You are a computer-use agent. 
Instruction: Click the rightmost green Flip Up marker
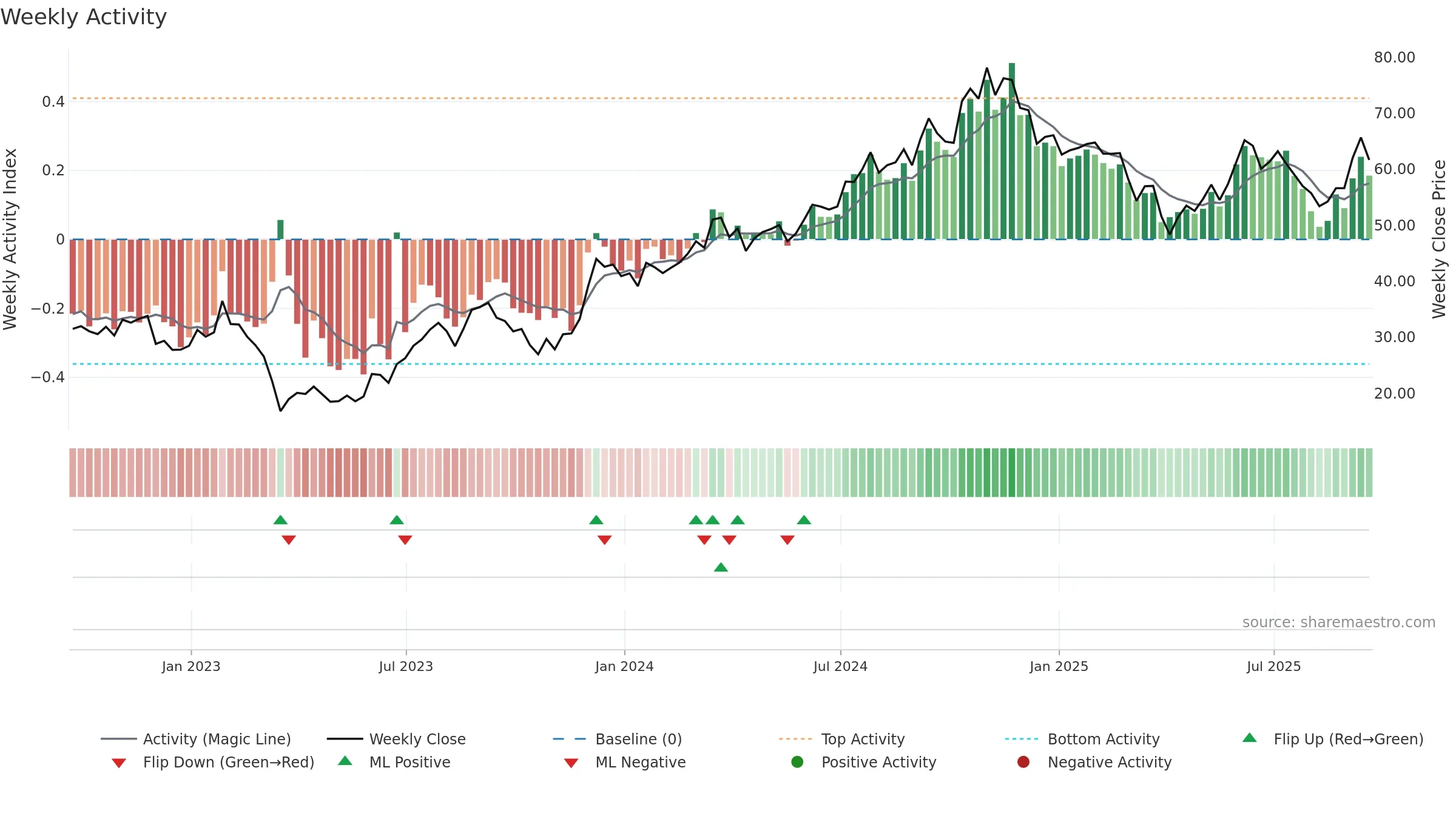(x=804, y=520)
